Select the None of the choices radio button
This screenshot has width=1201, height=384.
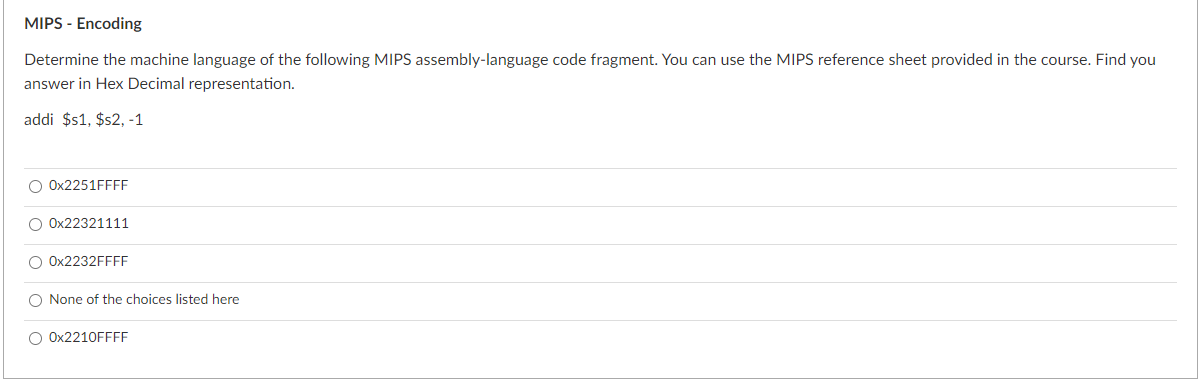(x=36, y=300)
